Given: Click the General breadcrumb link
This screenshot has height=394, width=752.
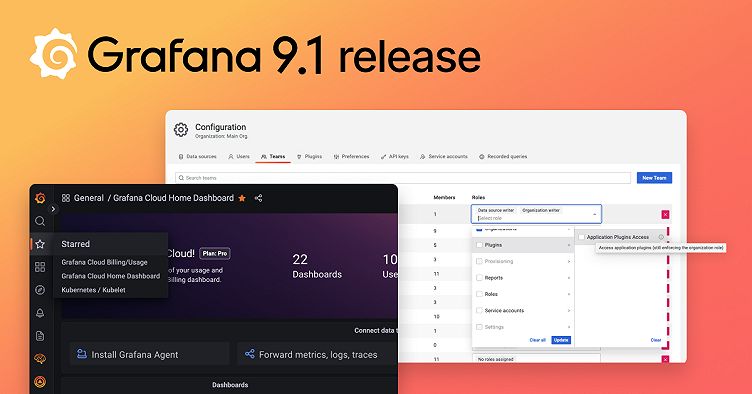Looking at the screenshot, I should [89, 198].
